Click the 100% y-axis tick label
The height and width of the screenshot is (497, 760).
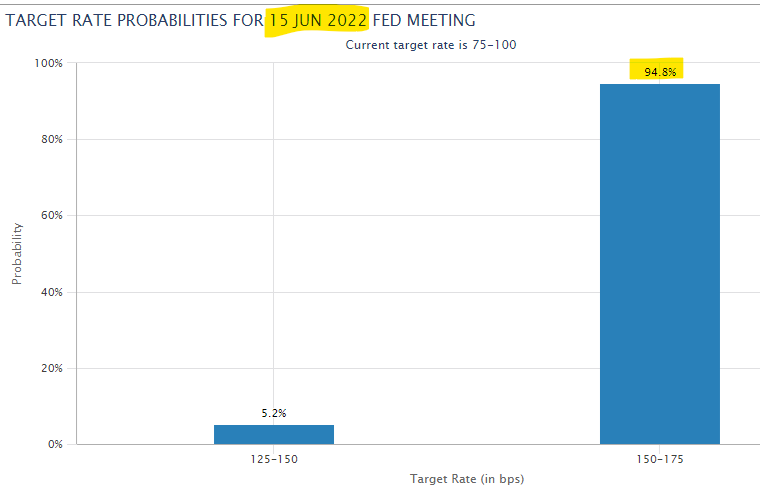(x=49, y=63)
